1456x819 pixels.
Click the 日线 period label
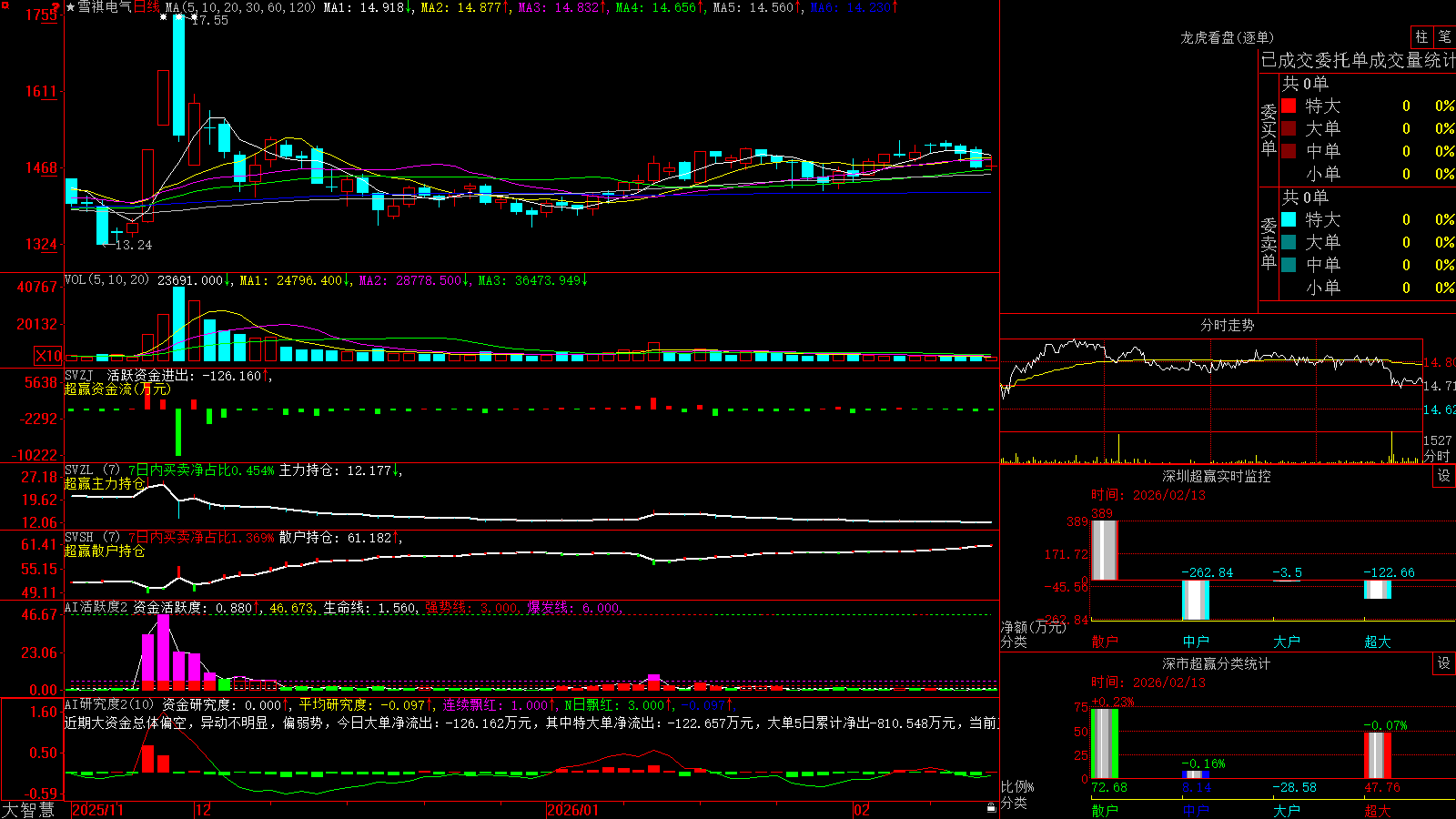[x=146, y=7]
